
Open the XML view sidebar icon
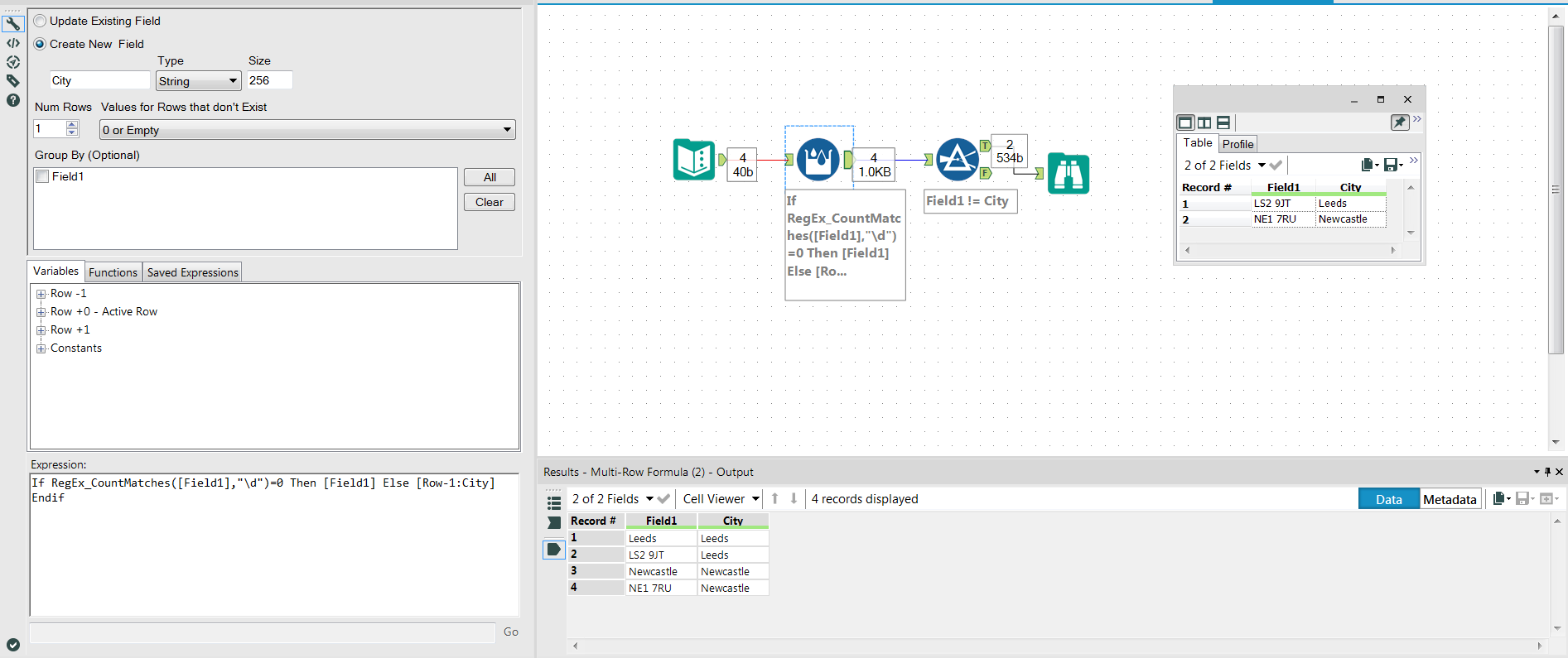(13, 43)
